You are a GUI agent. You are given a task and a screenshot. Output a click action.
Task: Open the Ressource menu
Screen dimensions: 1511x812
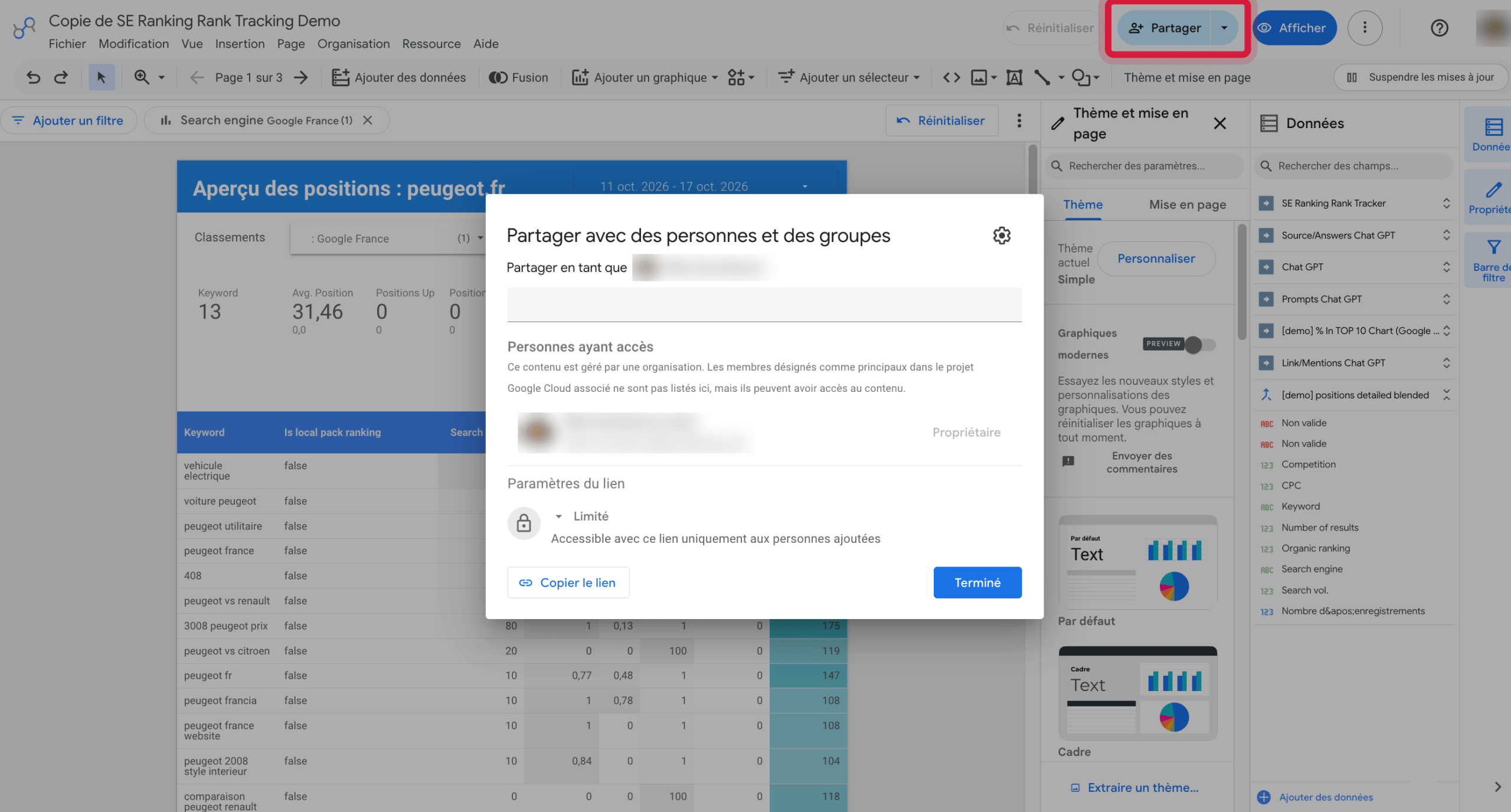click(431, 44)
